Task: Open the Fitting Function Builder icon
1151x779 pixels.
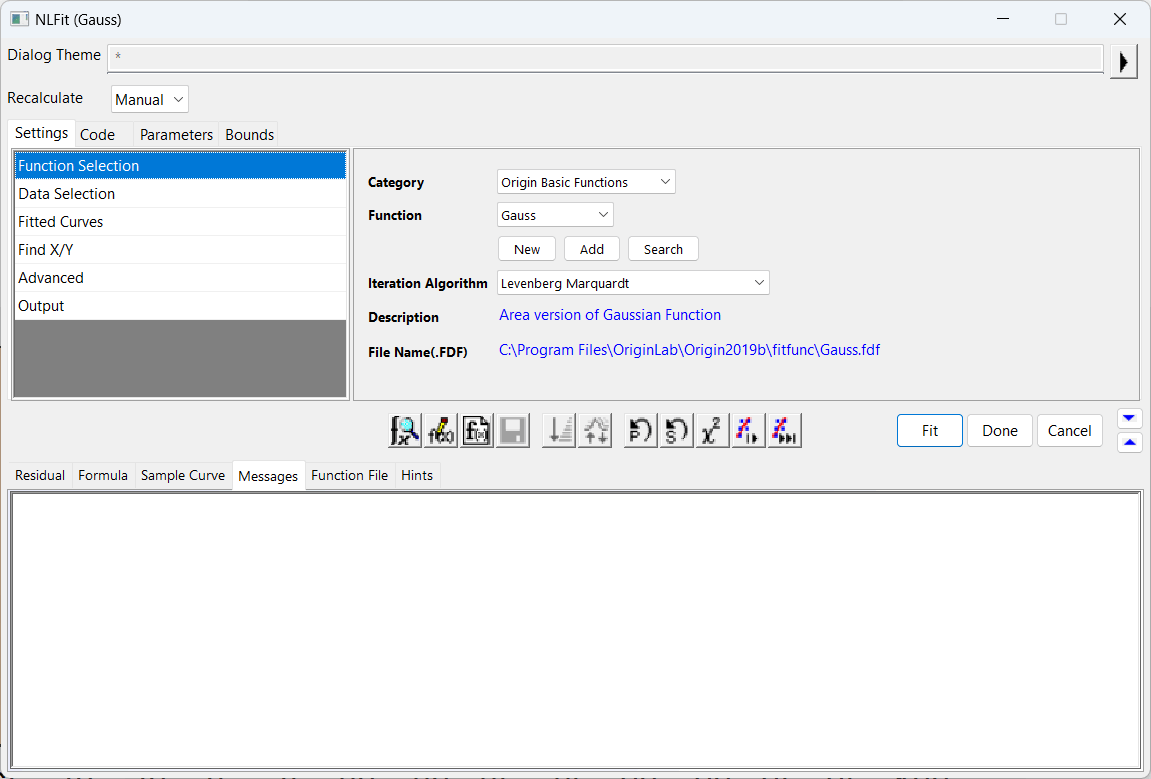Action: point(441,431)
